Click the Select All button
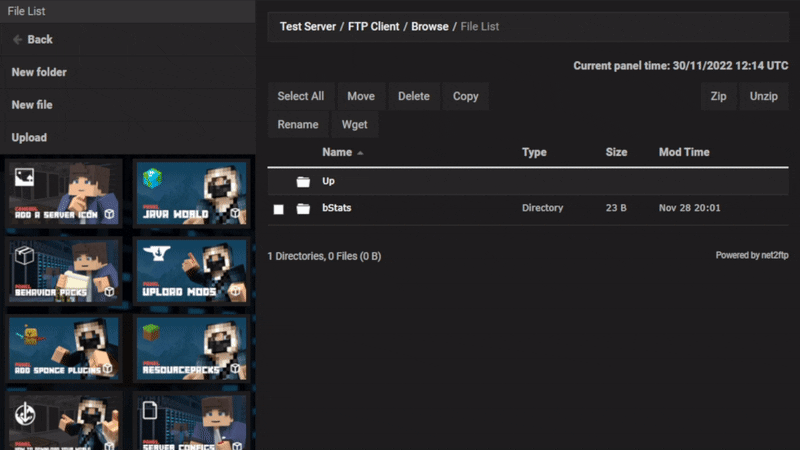Image resolution: width=800 pixels, height=450 pixels. tap(300, 96)
